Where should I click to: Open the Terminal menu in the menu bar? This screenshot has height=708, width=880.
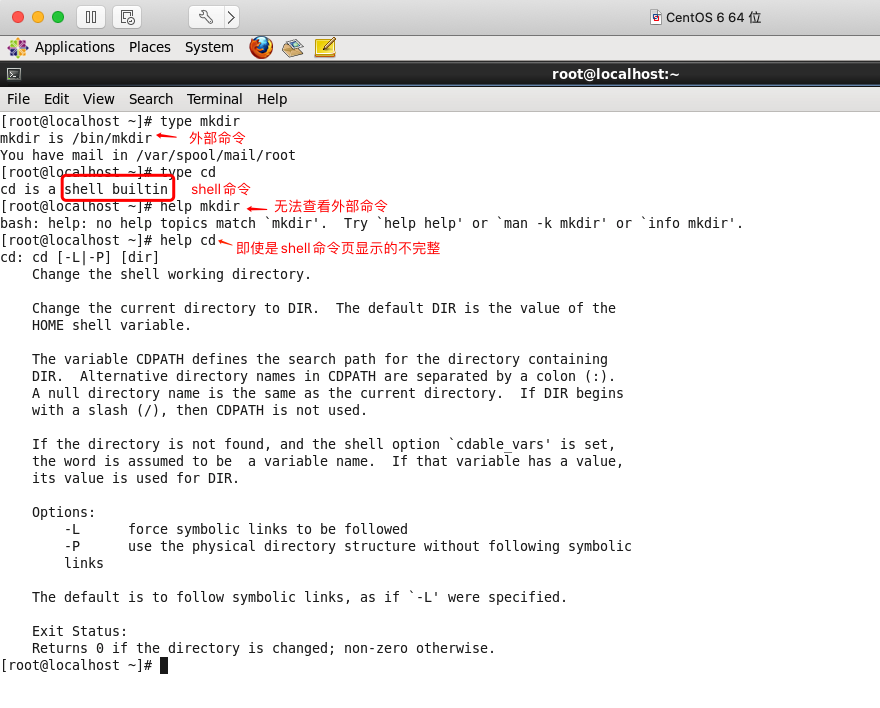tap(214, 99)
